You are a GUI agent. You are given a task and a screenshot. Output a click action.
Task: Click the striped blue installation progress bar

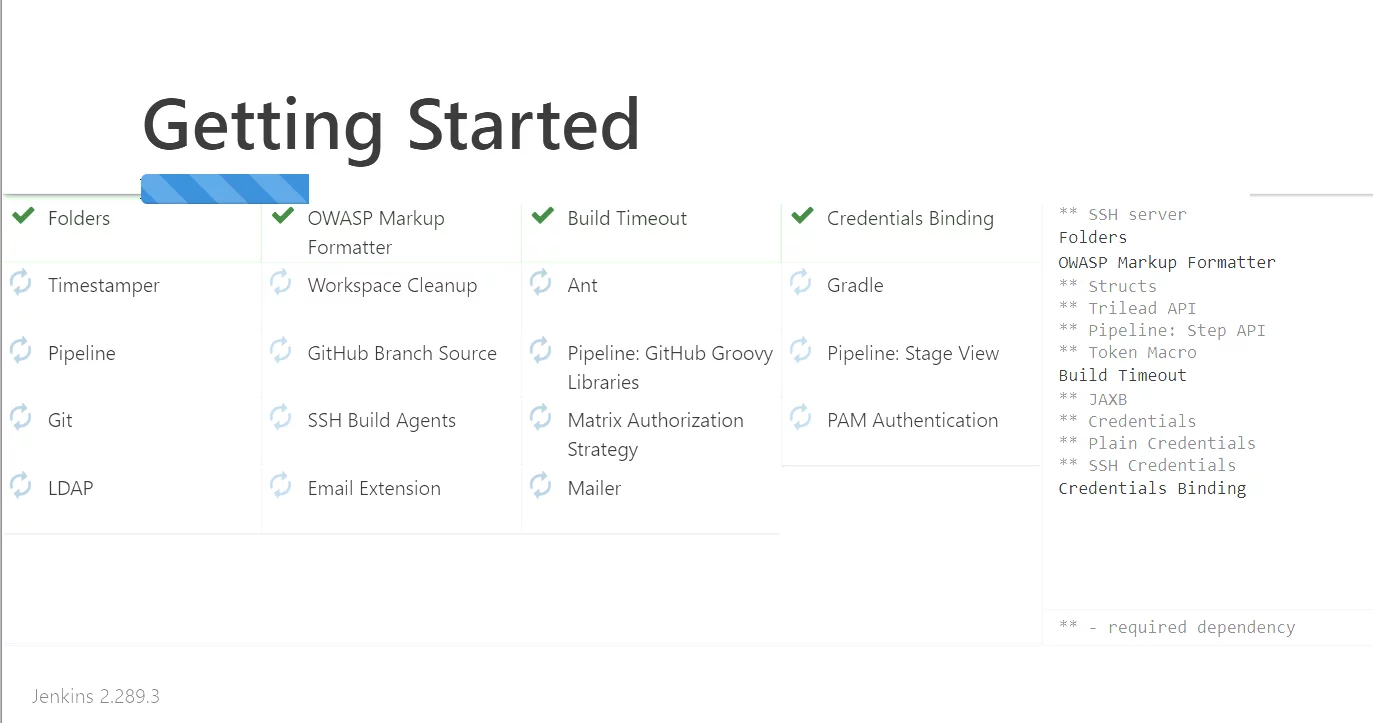tap(225, 189)
